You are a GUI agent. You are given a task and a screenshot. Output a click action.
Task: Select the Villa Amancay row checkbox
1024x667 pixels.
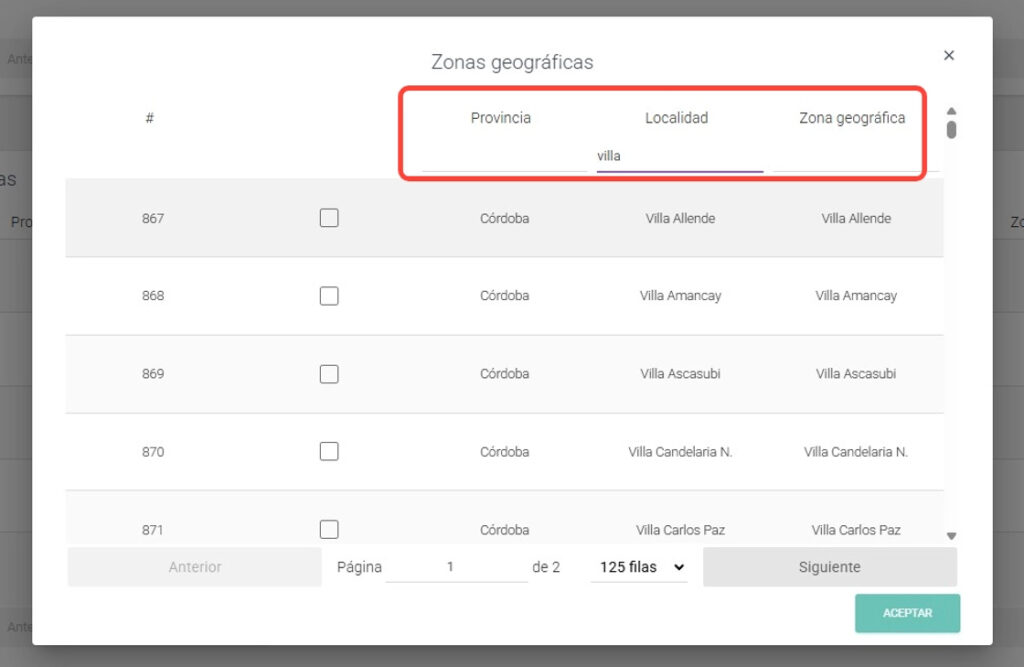pyautogui.click(x=329, y=296)
